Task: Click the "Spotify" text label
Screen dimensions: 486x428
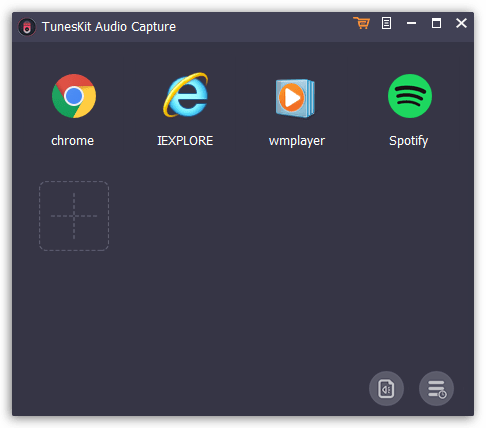Action: coord(409,141)
